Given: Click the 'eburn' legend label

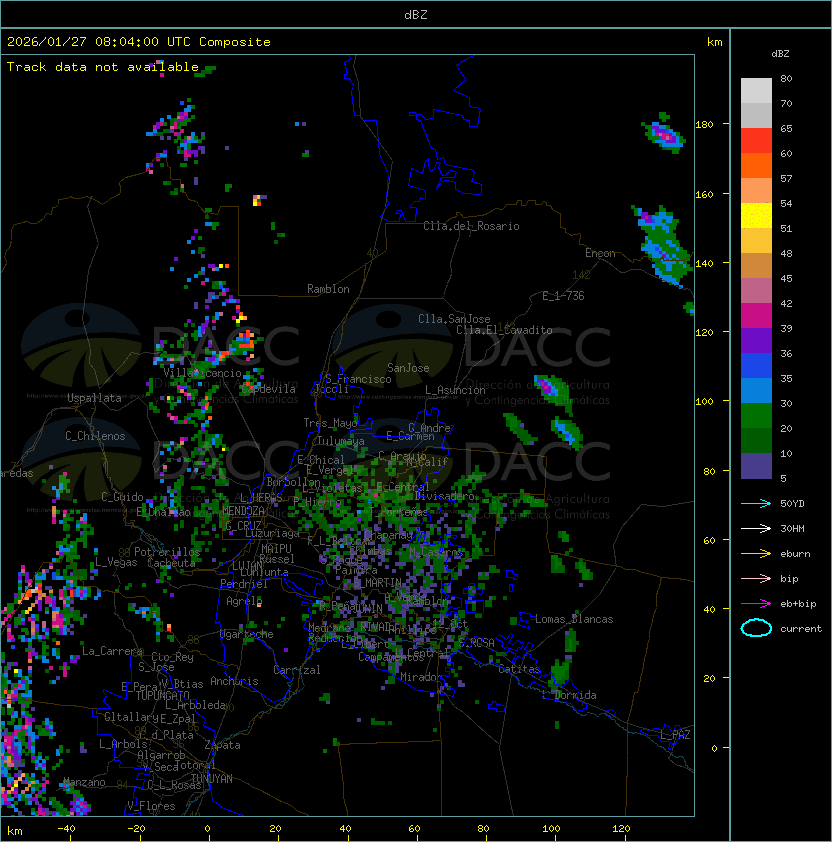Looking at the screenshot, I should [795, 554].
